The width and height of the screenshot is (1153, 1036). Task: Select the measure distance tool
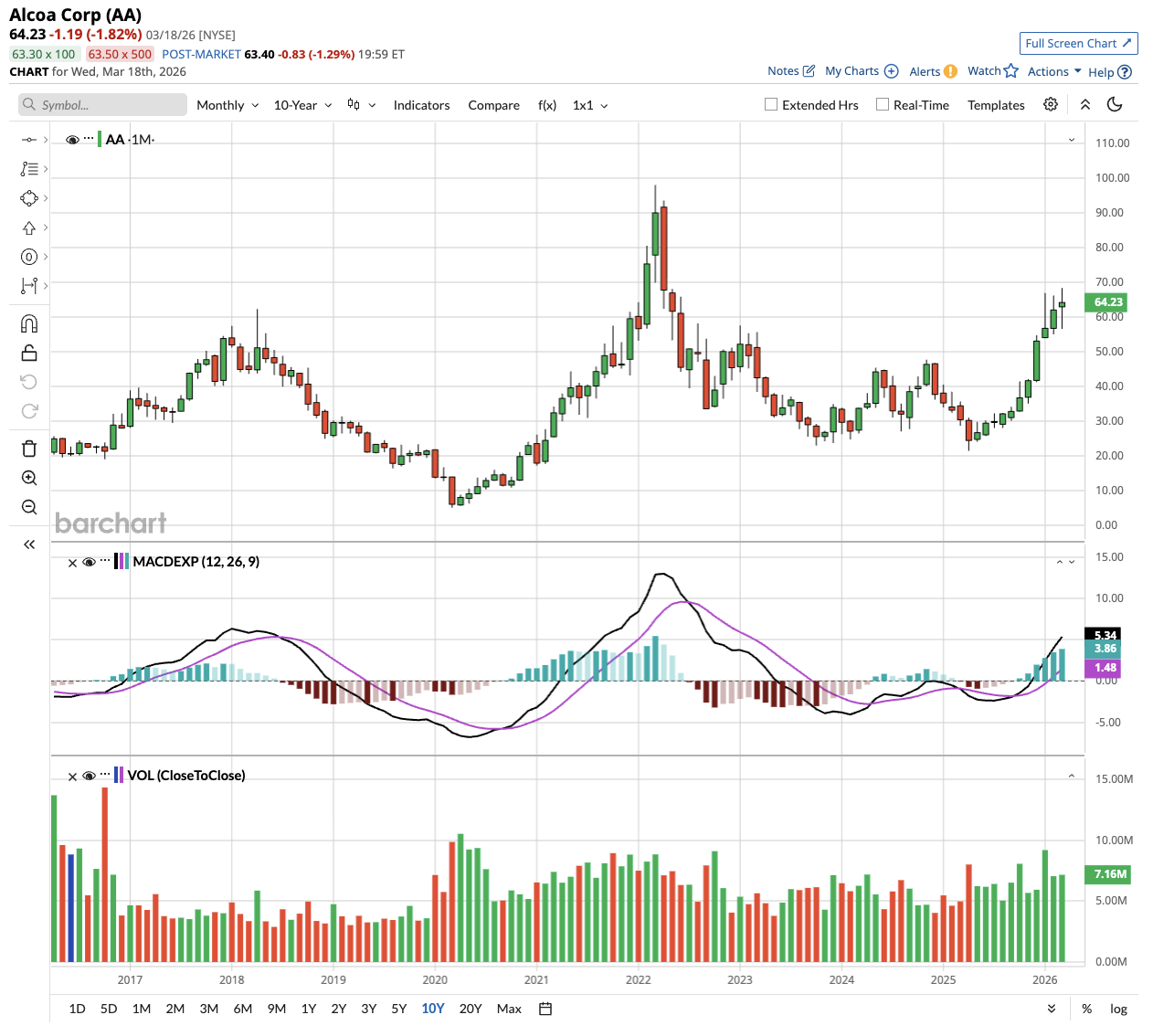(28, 286)
